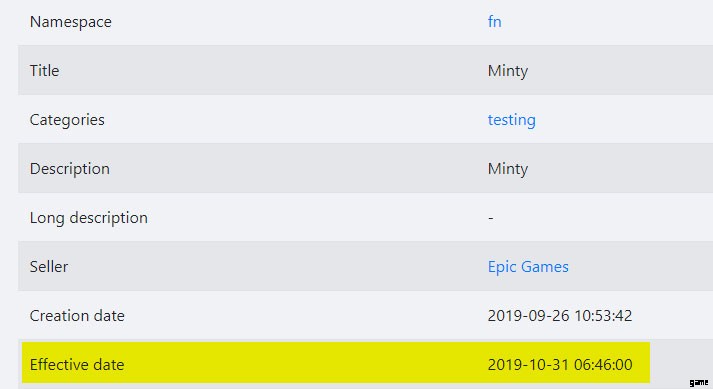
Task: Click the Seller row label
Action: [49, 267]
